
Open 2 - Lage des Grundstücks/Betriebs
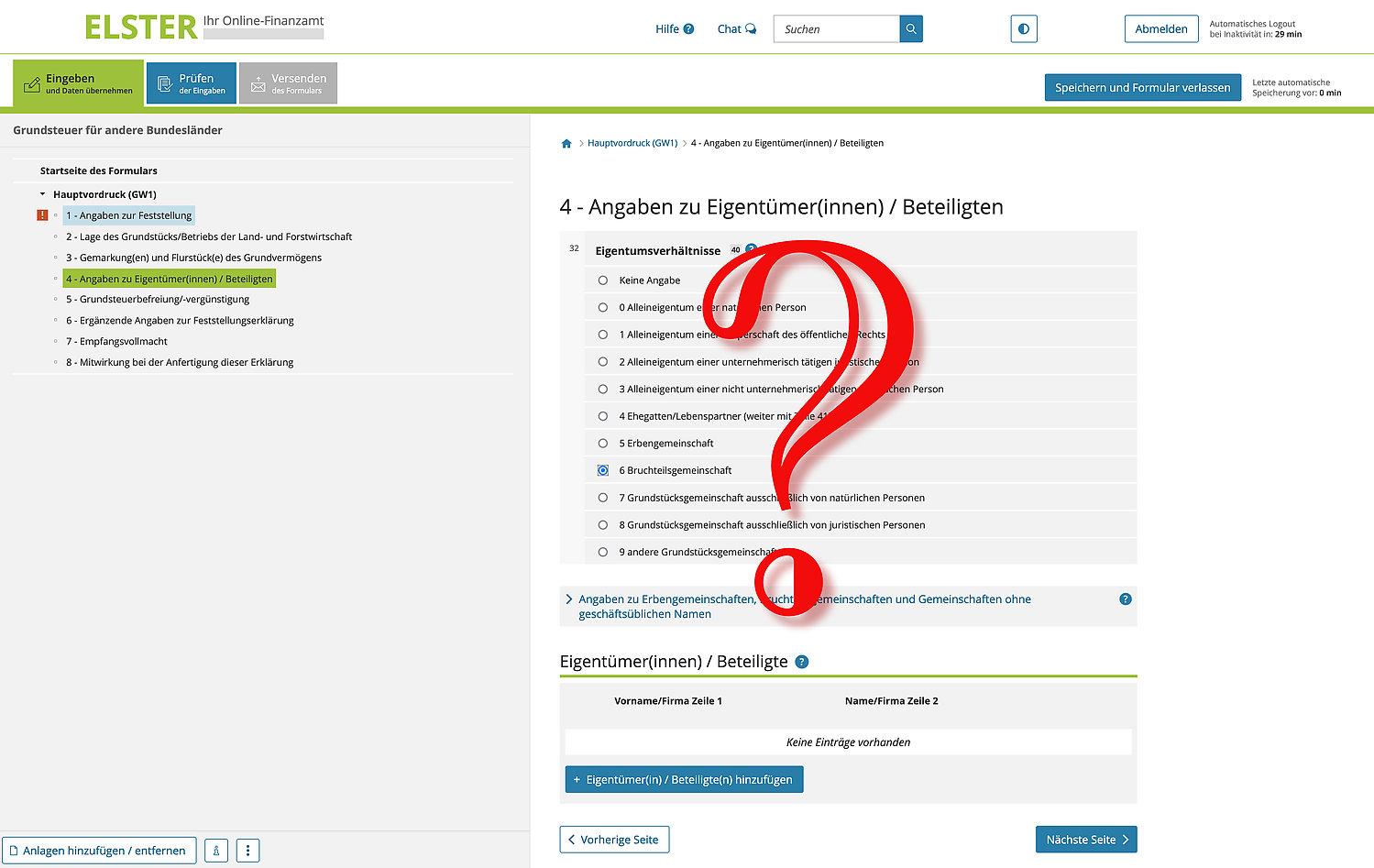coord(209,236)
